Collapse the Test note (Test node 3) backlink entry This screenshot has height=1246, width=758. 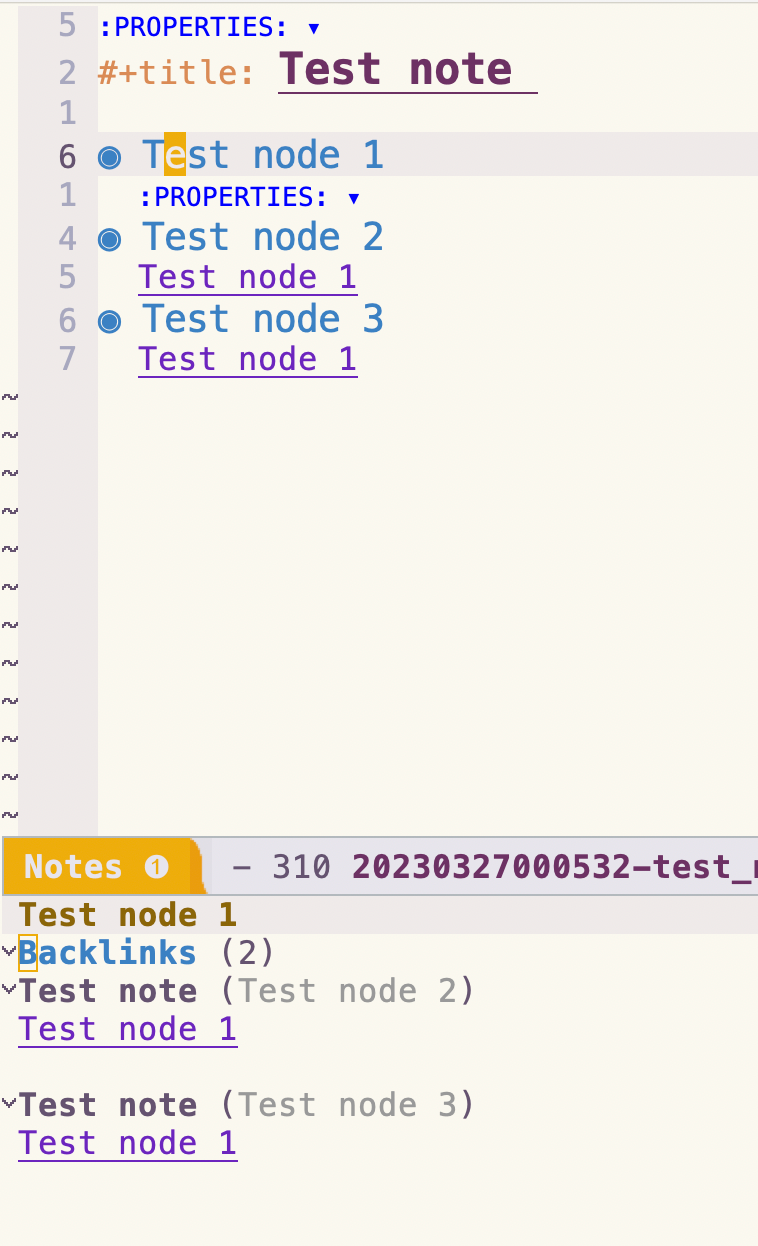coord(9,1103)
